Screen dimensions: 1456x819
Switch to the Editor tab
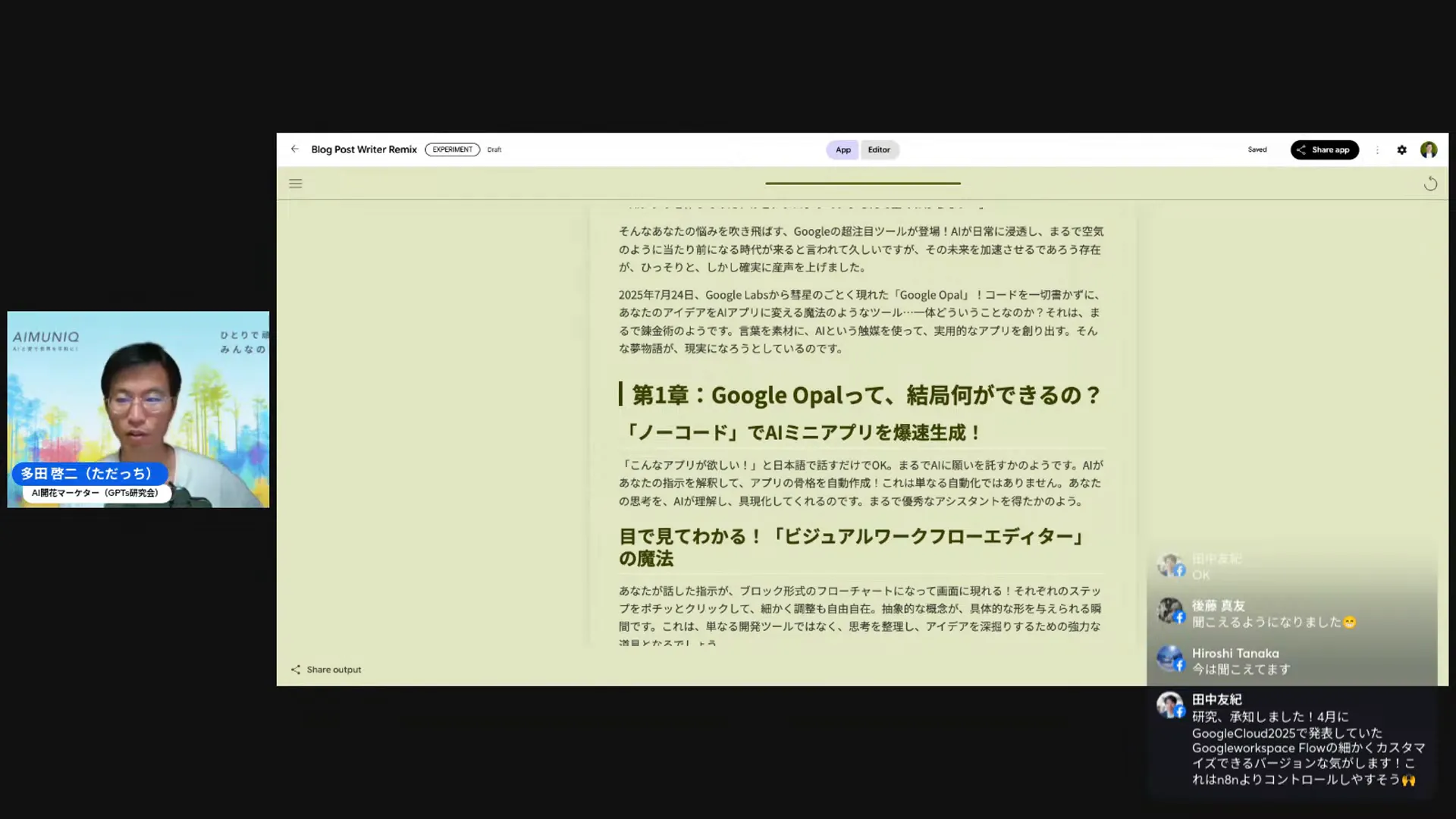[879, 150]
